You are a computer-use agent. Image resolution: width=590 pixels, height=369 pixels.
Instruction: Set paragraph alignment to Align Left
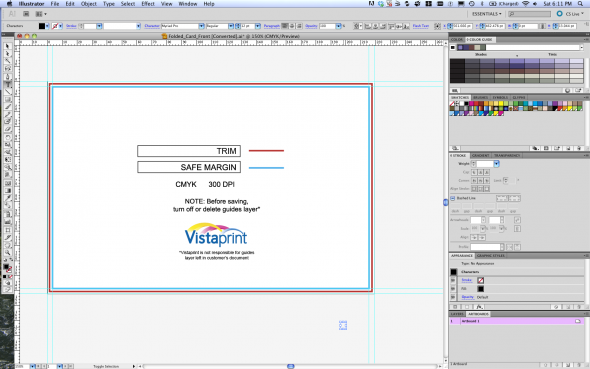[x=285, y=26]
